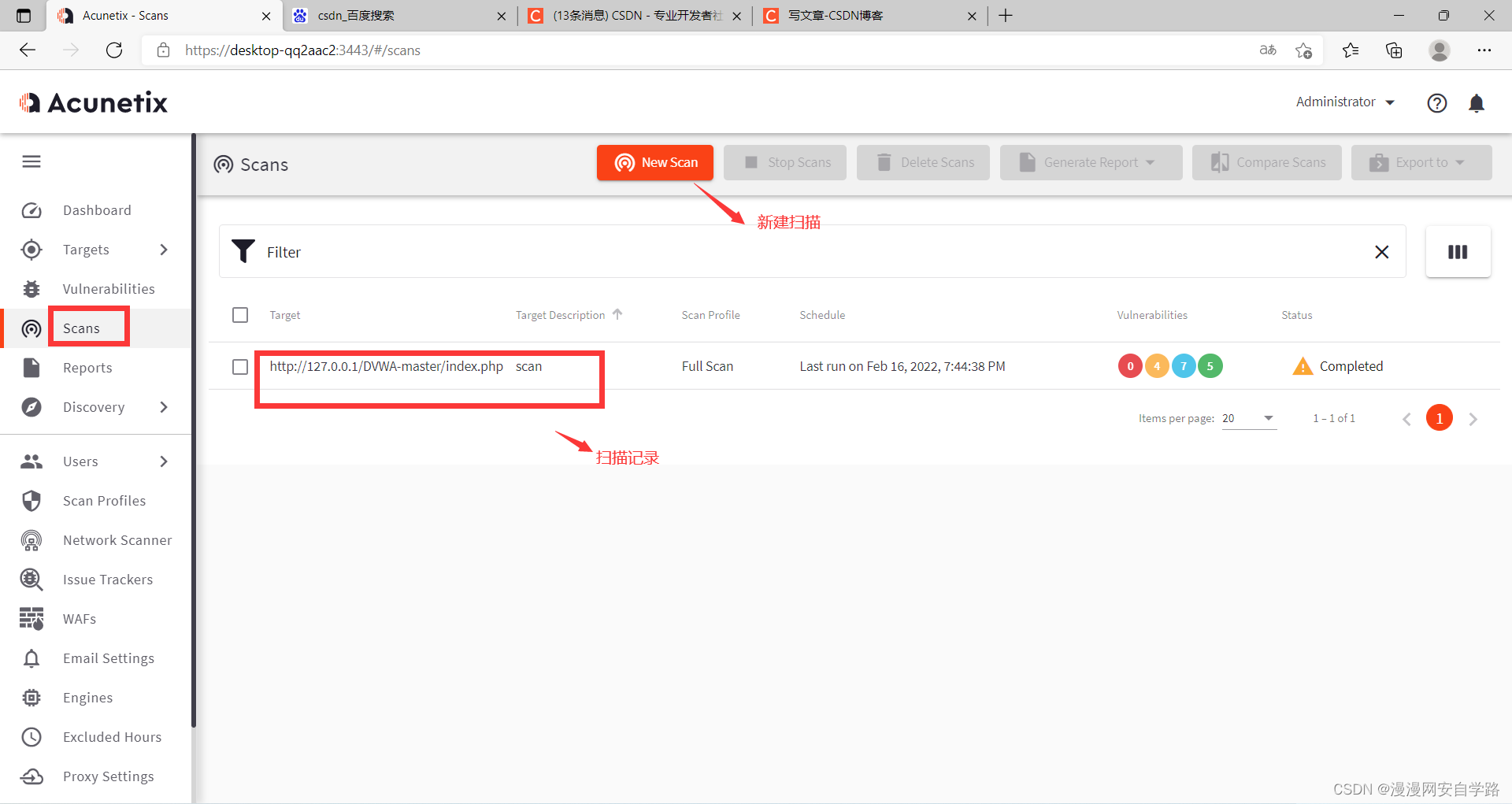Add page to favorites star
The height and width of the screenshot is (804, 1512).
[1303, 50]
